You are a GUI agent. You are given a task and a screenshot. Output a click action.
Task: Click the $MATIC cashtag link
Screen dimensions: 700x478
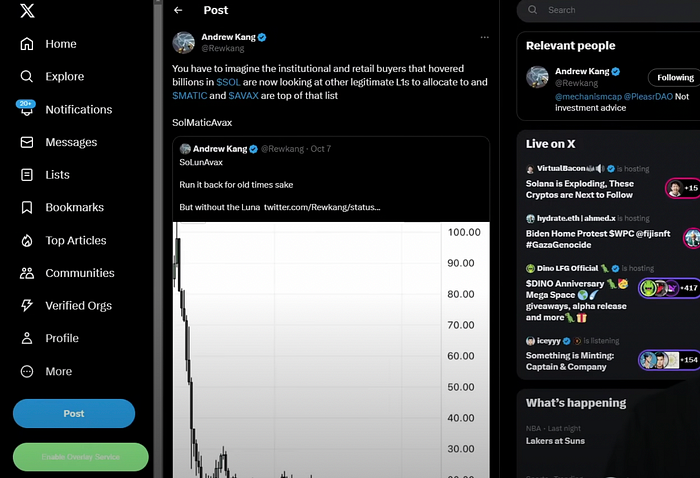(x=189, y=95)
